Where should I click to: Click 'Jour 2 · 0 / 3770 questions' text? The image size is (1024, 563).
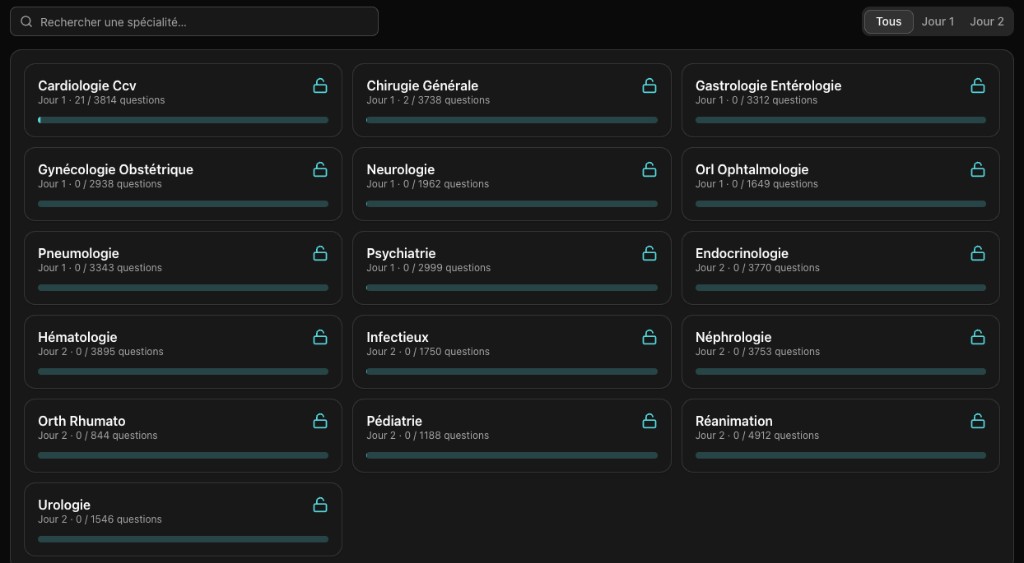[x=758, y=268]
